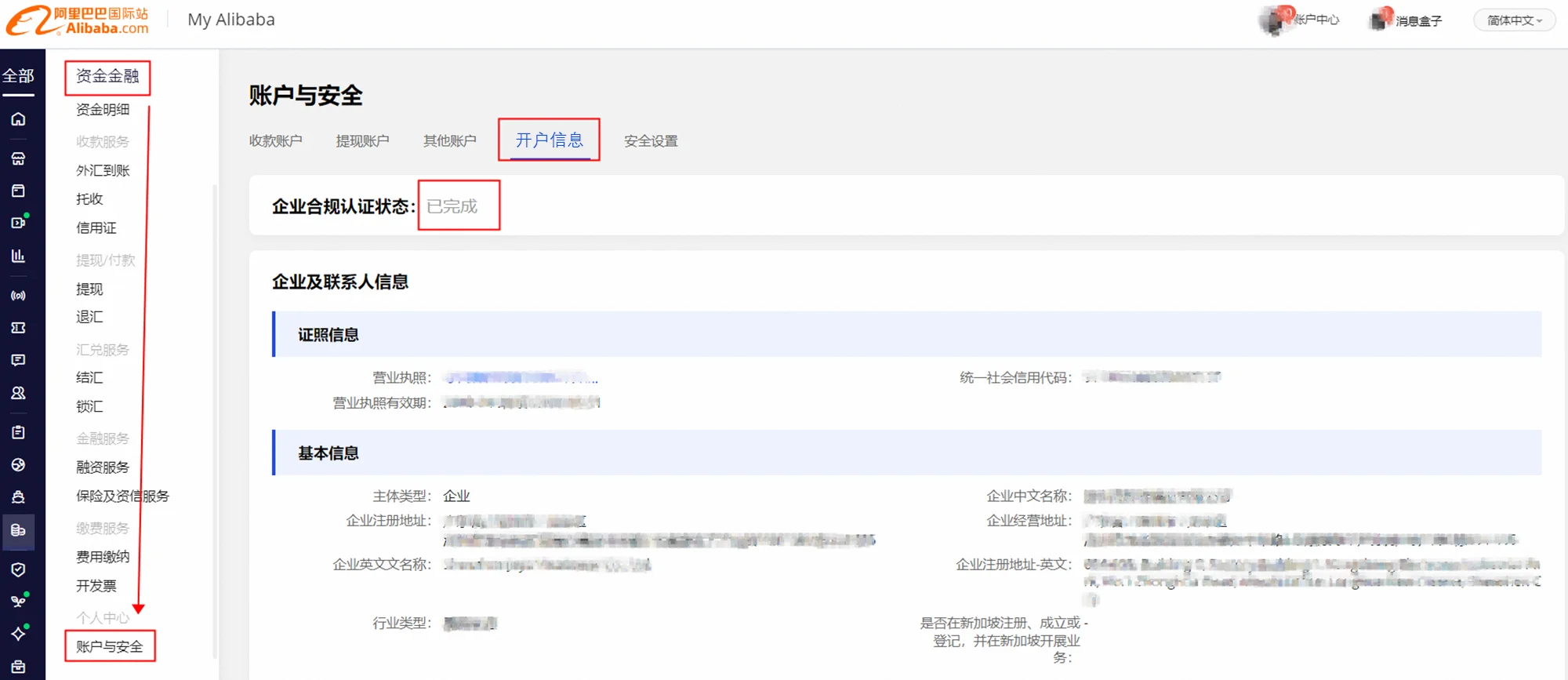This screenshot has height=680, width=1568.
Task: Select the broadcast signal icon in the sidebar
Action: tap(18, 296)
